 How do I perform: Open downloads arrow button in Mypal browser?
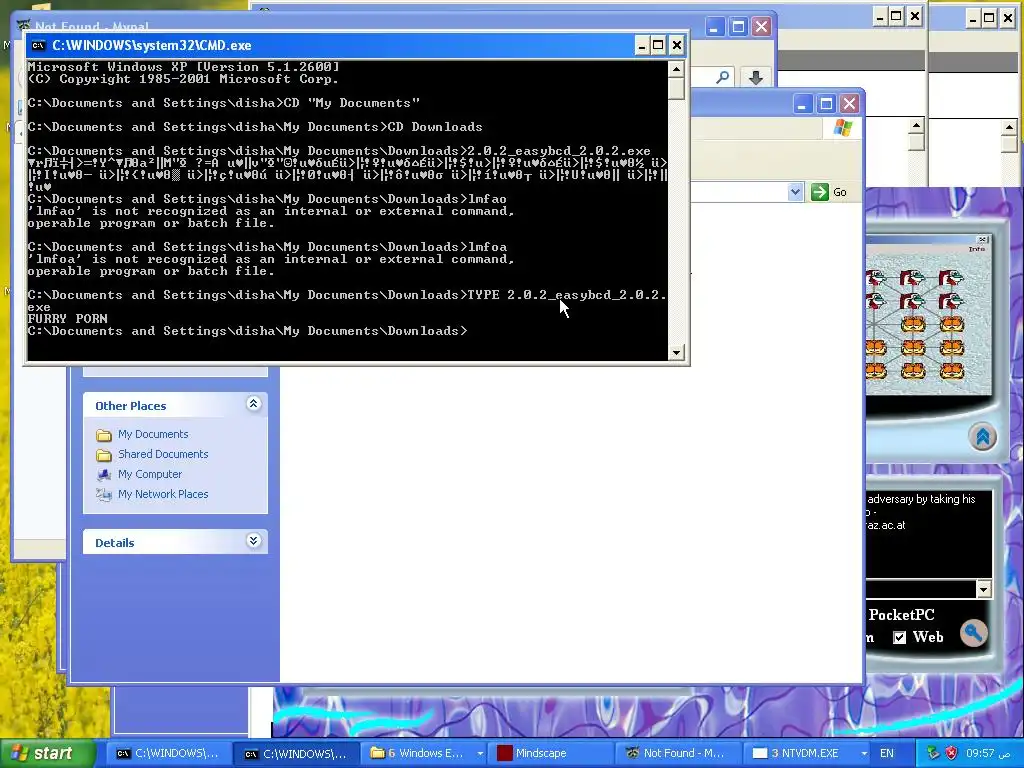[x=756, y=78]
